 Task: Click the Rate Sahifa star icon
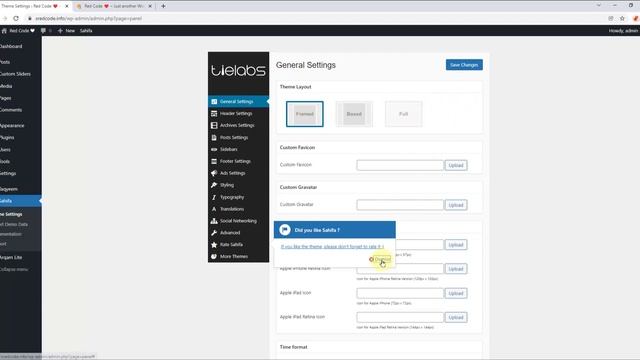click(214, 244)
